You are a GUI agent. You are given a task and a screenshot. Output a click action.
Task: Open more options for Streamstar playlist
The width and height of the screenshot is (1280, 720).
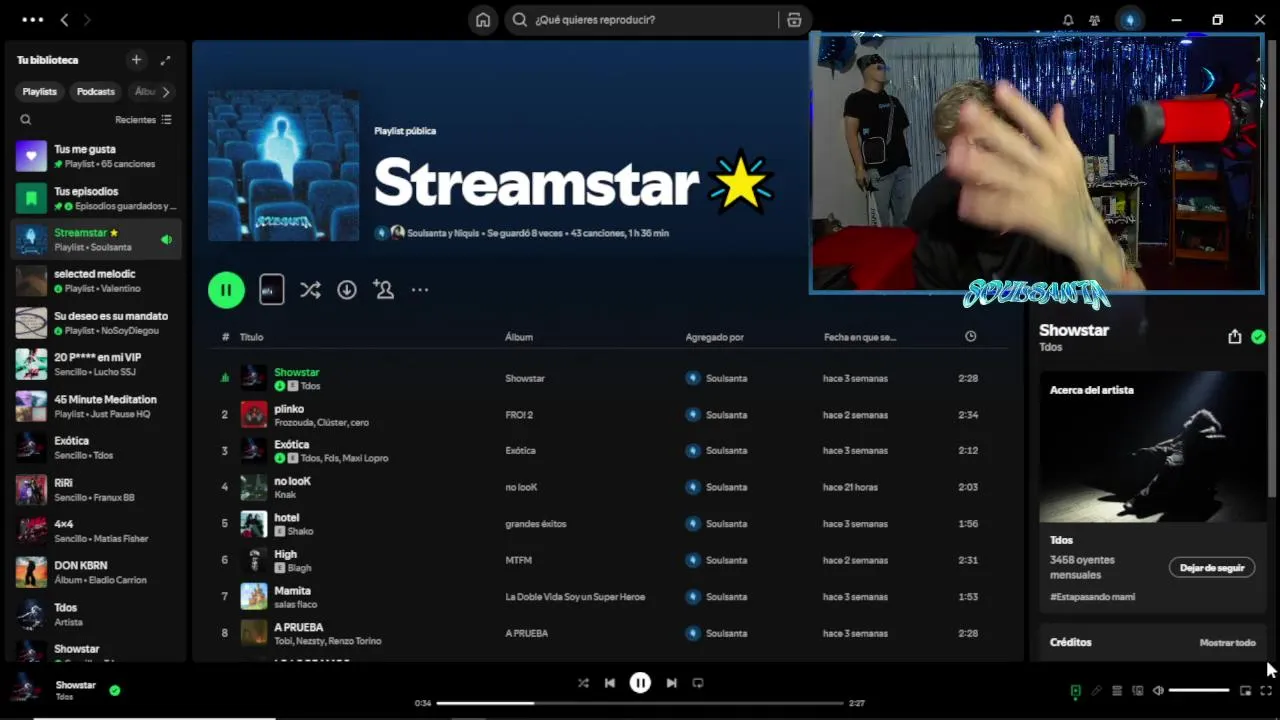coord(420,290)
